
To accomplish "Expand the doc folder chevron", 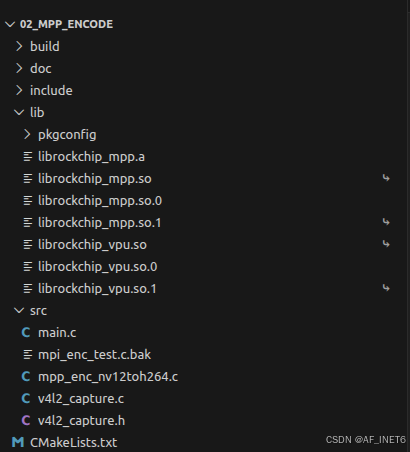I will pos(19,68).
